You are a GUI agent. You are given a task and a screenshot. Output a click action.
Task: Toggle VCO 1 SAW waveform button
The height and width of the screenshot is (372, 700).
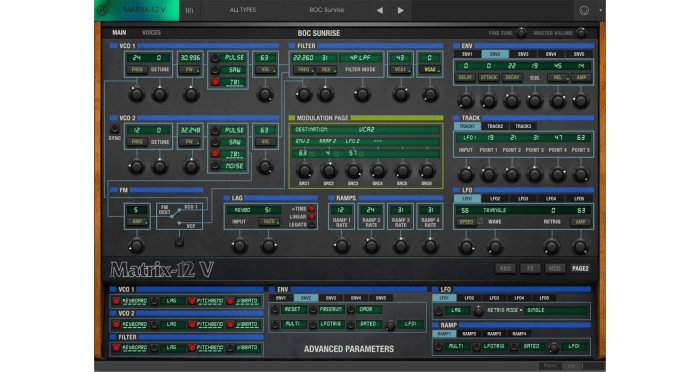(x=215, y=70)
